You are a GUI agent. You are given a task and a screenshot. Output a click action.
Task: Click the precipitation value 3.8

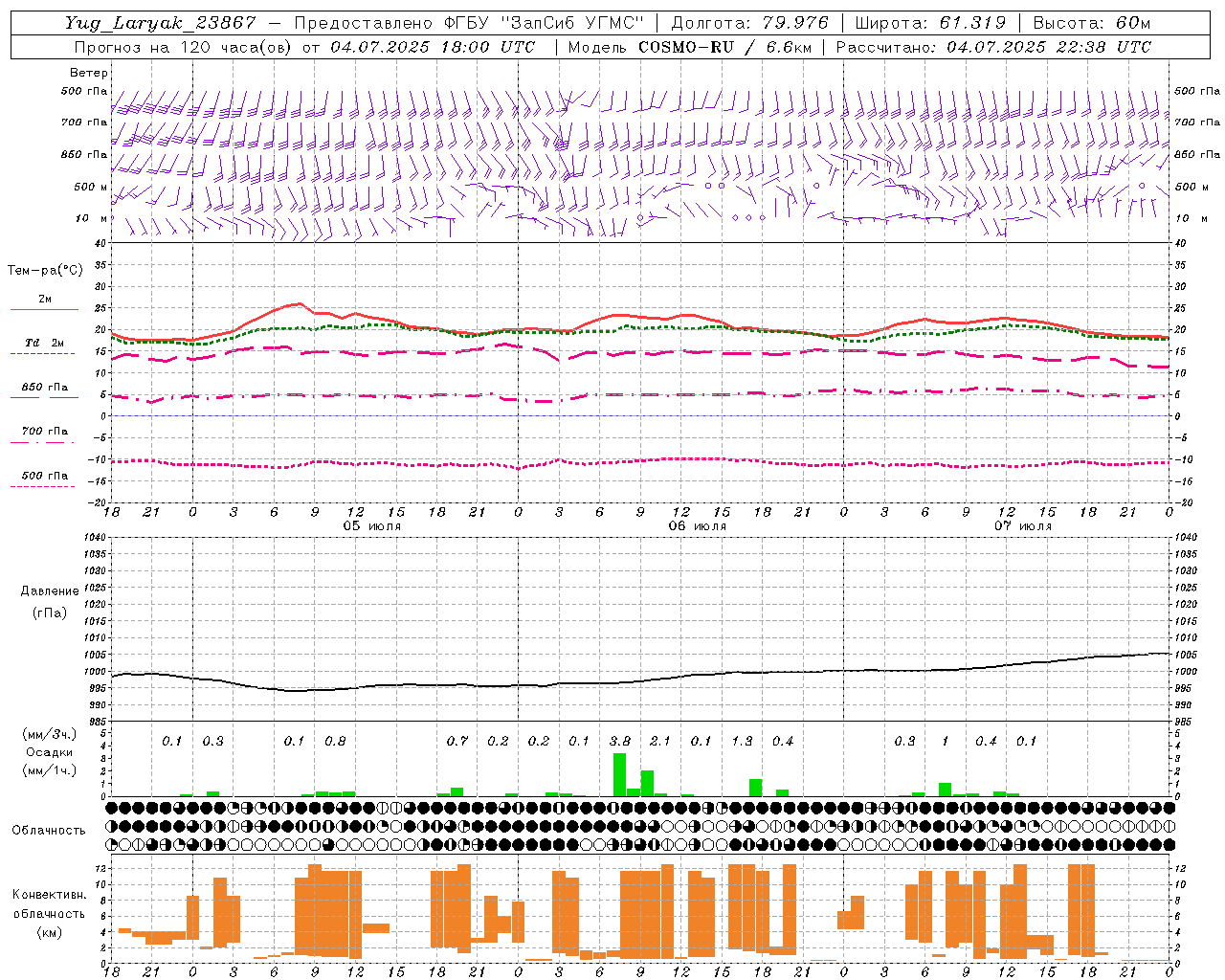[620, 741]
